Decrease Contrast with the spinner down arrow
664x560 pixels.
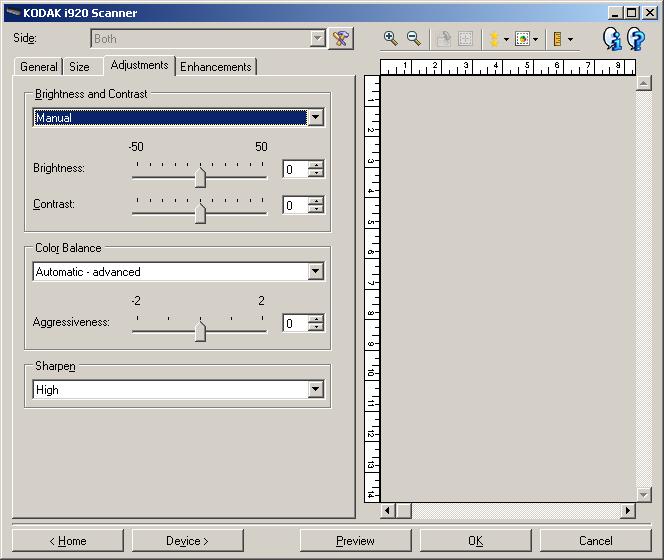[x=316, y=210]
